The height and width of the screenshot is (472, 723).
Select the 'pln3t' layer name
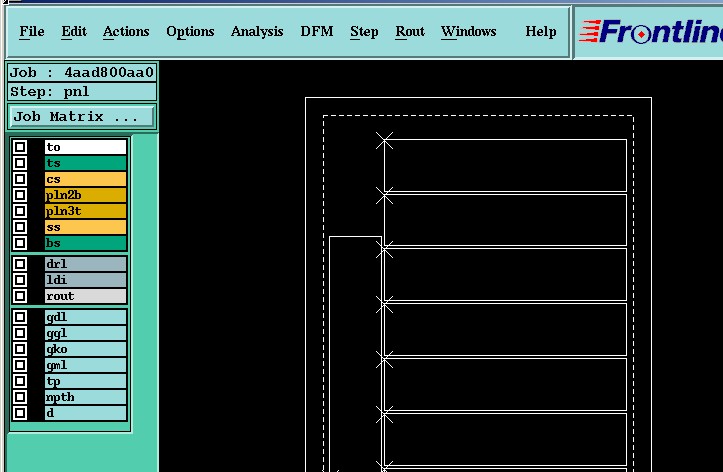pyautogui.click(x=86, y=211)
